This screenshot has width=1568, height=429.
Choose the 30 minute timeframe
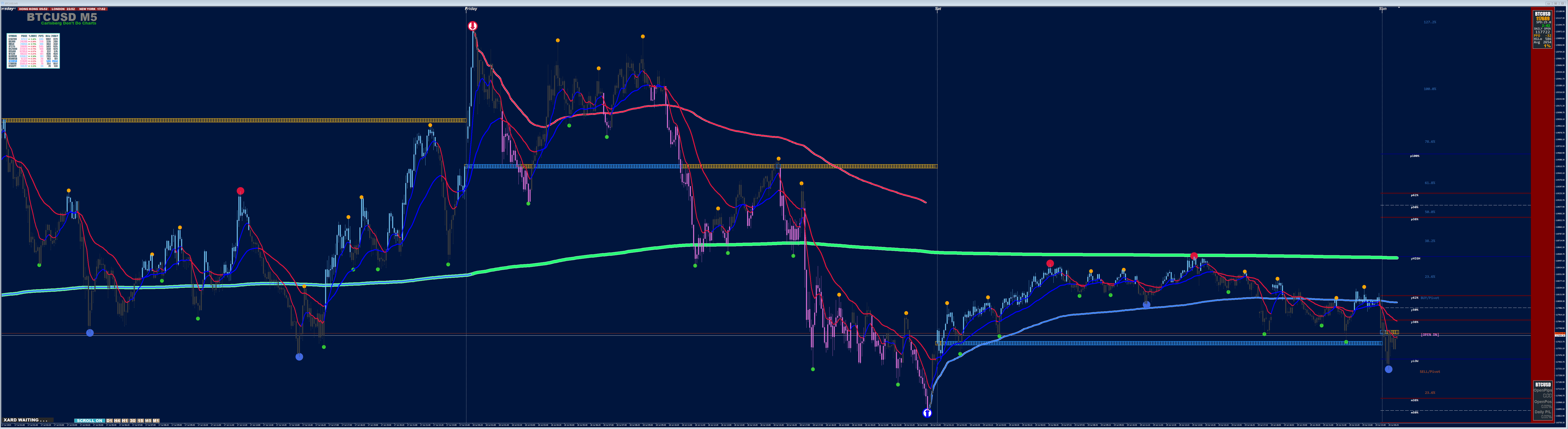pos(133,420)
